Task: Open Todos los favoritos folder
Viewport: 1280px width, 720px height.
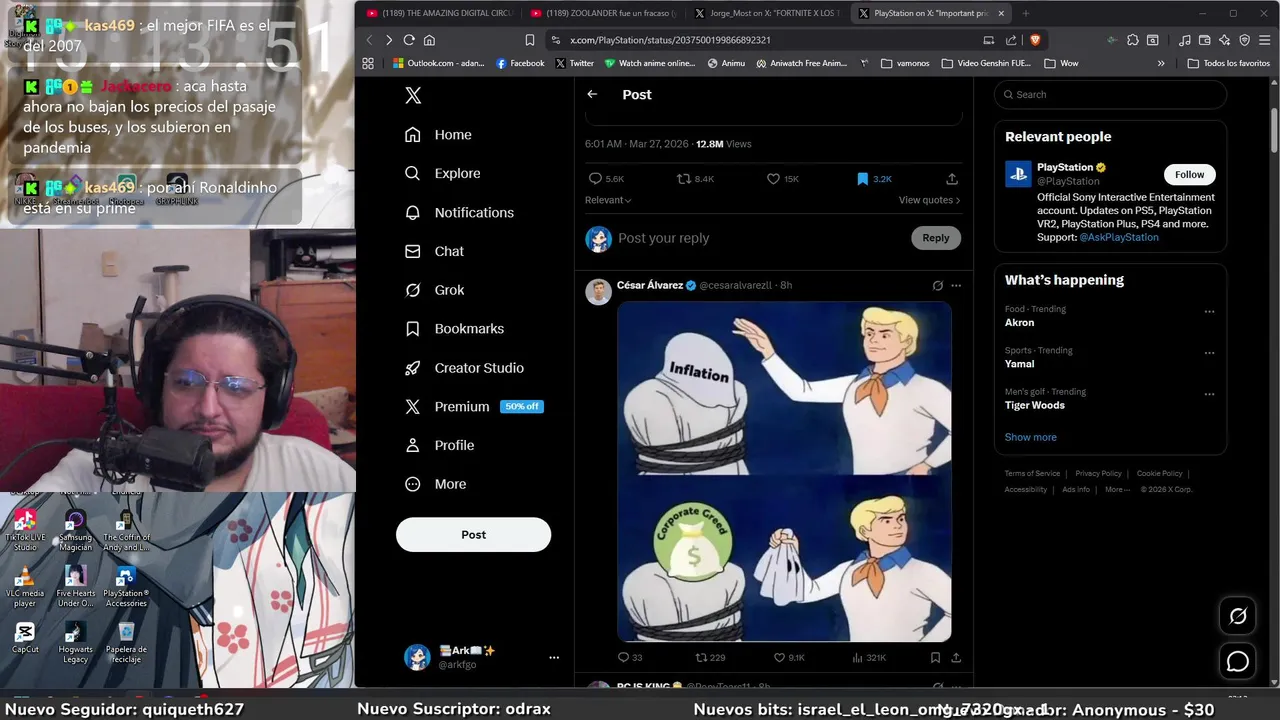Action: (1228, 63)
